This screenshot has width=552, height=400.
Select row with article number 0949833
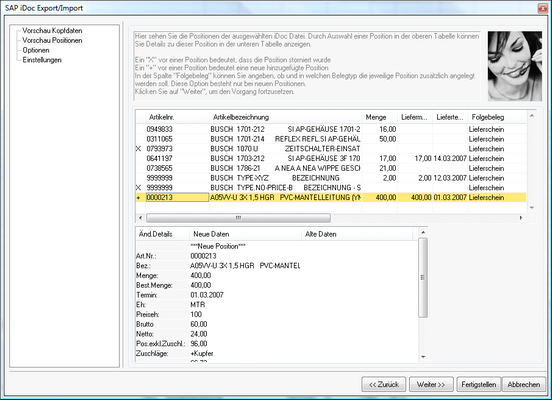click(331, 129)
